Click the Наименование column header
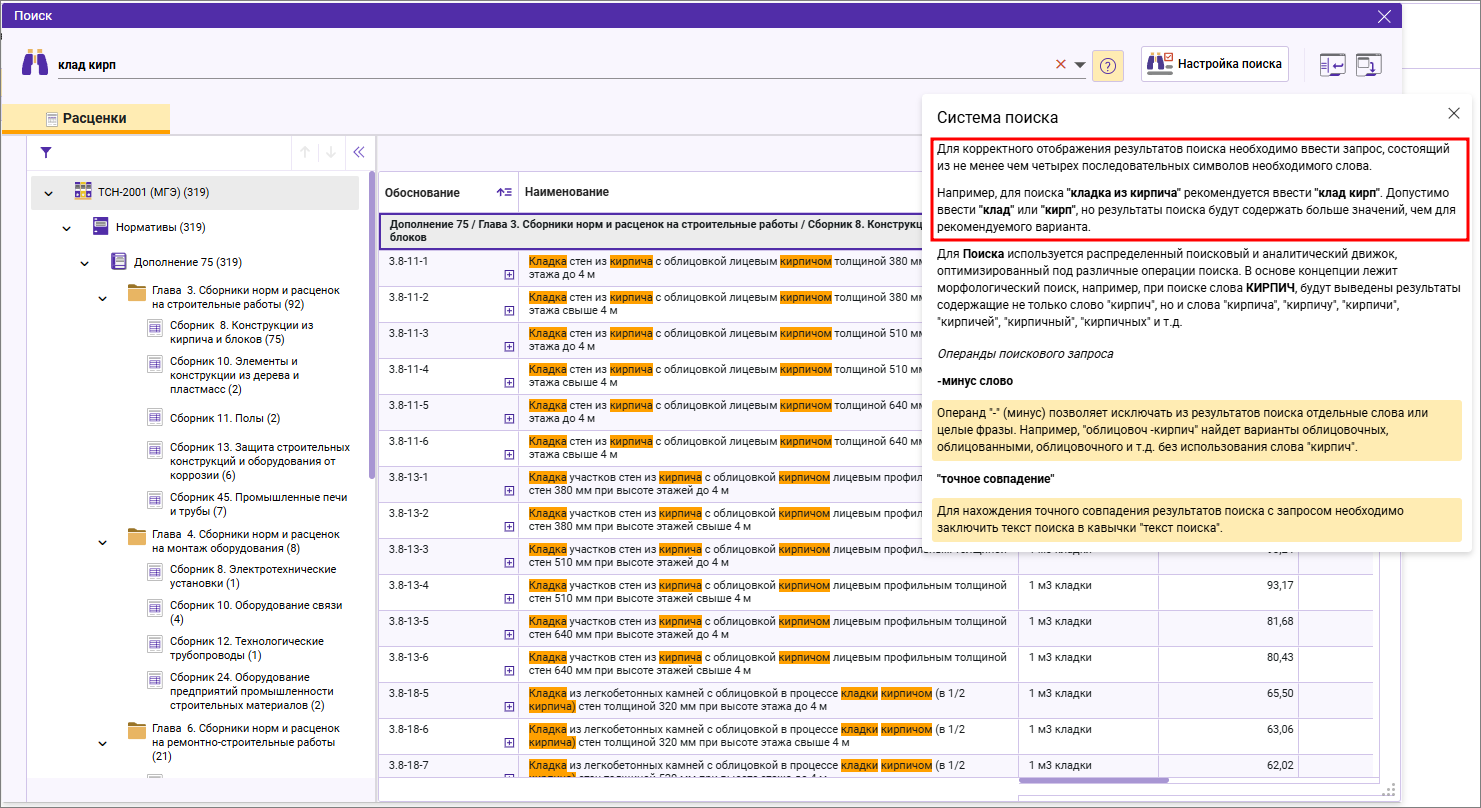 tap(567, 192)
